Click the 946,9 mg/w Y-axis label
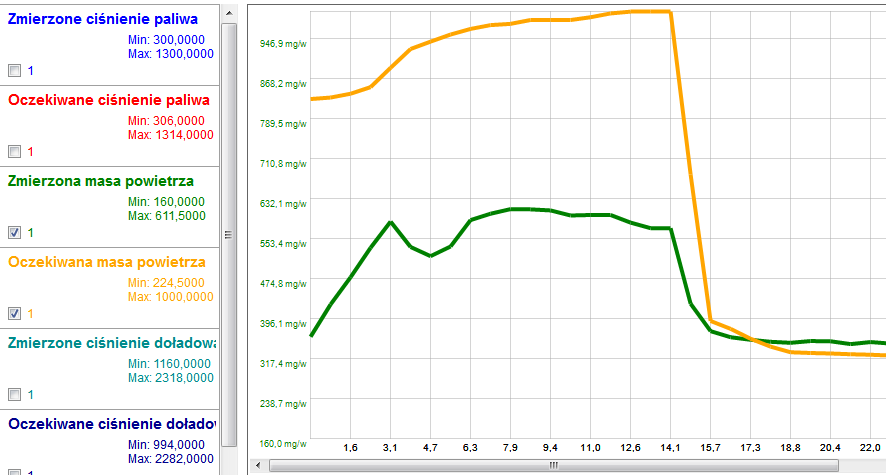The image size is (886, 475). click(x=283, y=43)
